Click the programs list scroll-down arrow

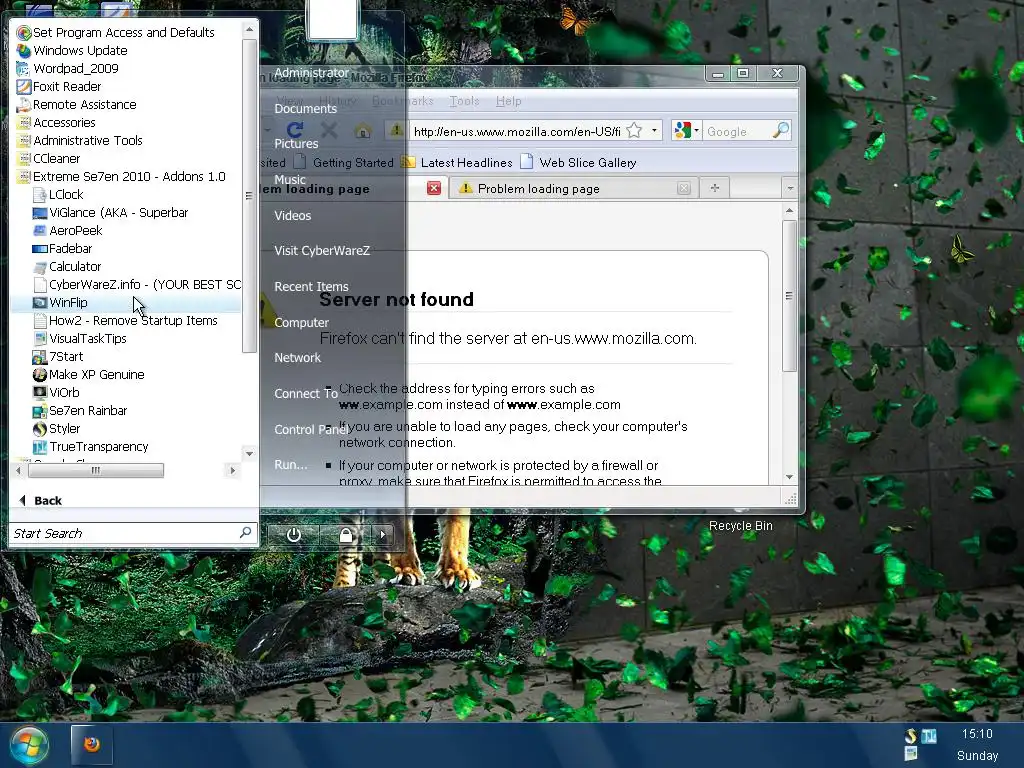click(x=249, y=453)
